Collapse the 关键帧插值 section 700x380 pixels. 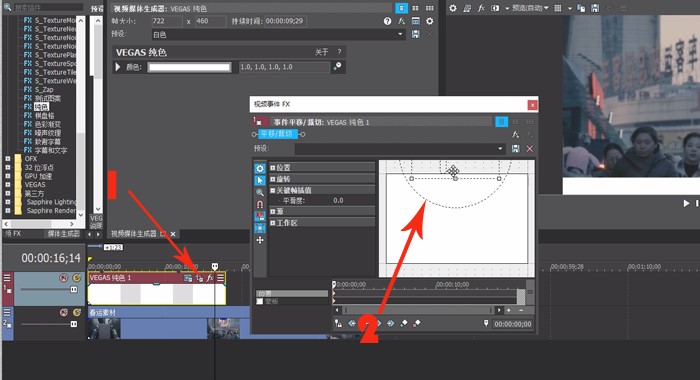coord(272,190)
